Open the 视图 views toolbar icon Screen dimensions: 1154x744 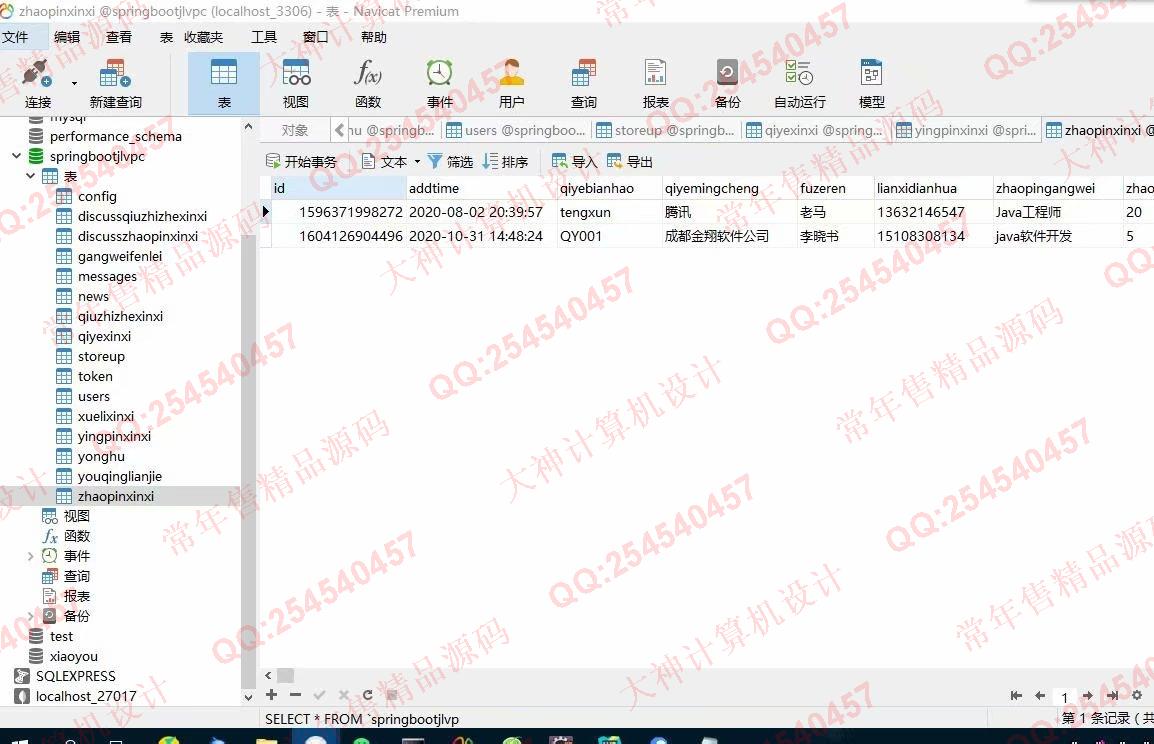296,84
